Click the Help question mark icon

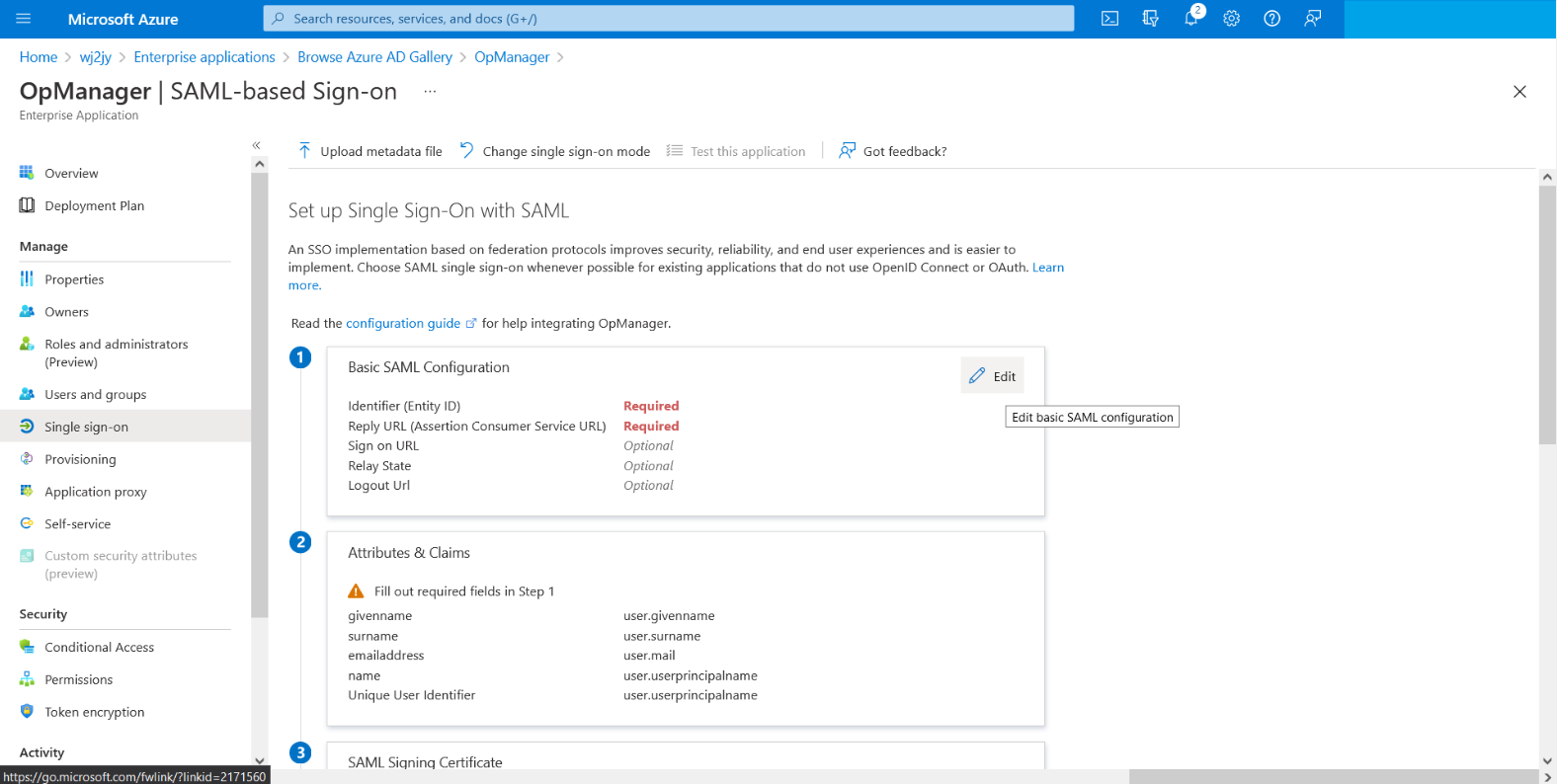point(1271,19)
